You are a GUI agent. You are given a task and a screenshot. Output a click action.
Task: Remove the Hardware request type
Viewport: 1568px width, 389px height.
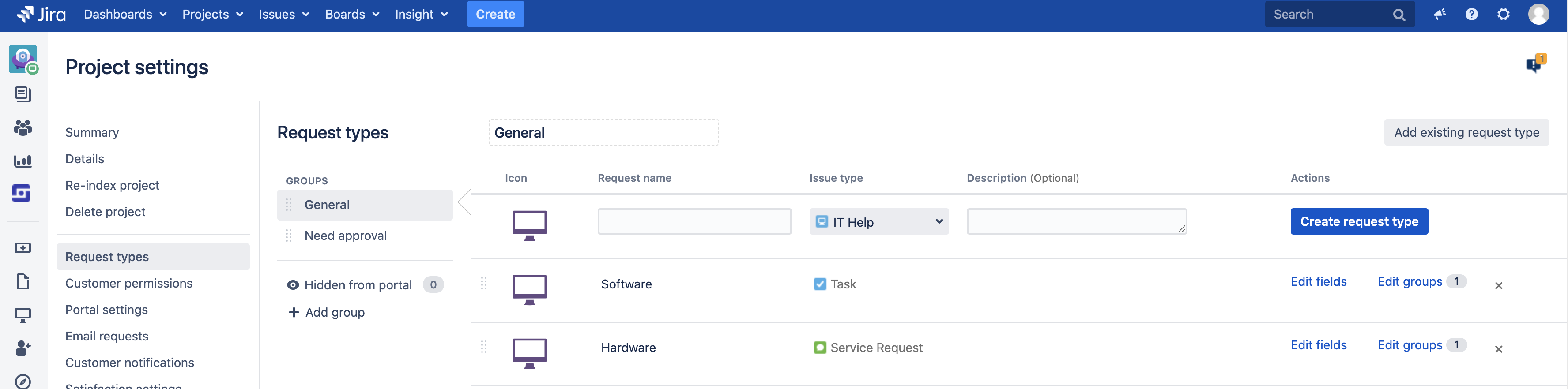pos(1498,349)
